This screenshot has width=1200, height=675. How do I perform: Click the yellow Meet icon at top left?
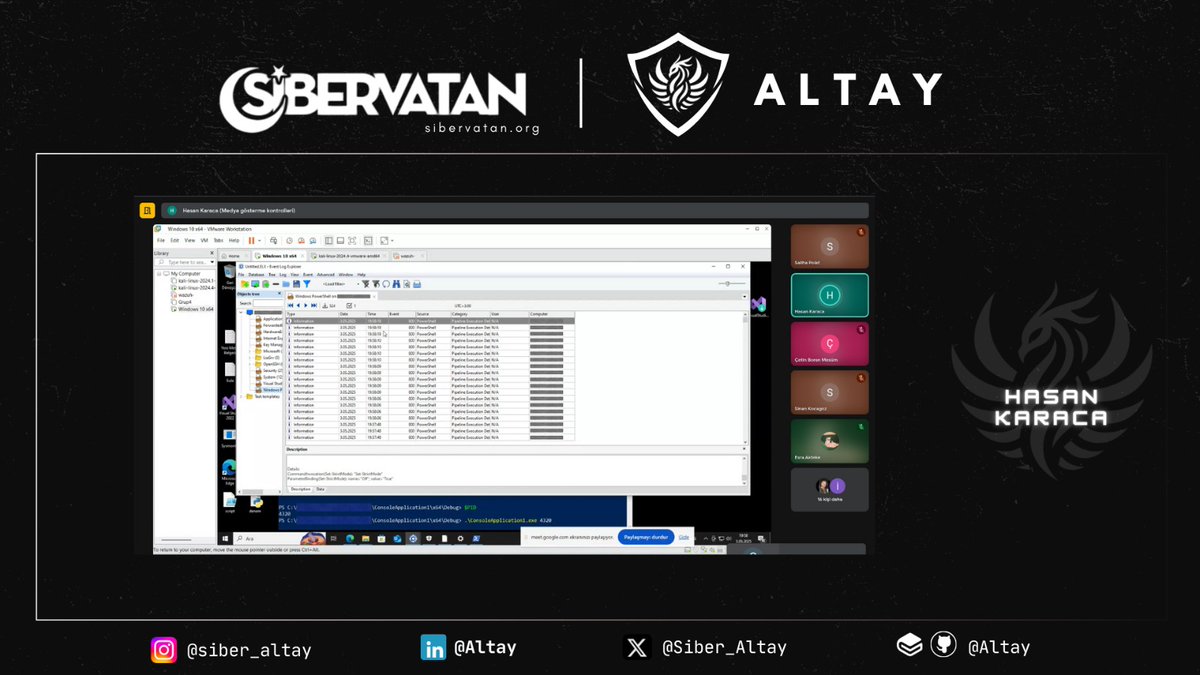point(146,211)
